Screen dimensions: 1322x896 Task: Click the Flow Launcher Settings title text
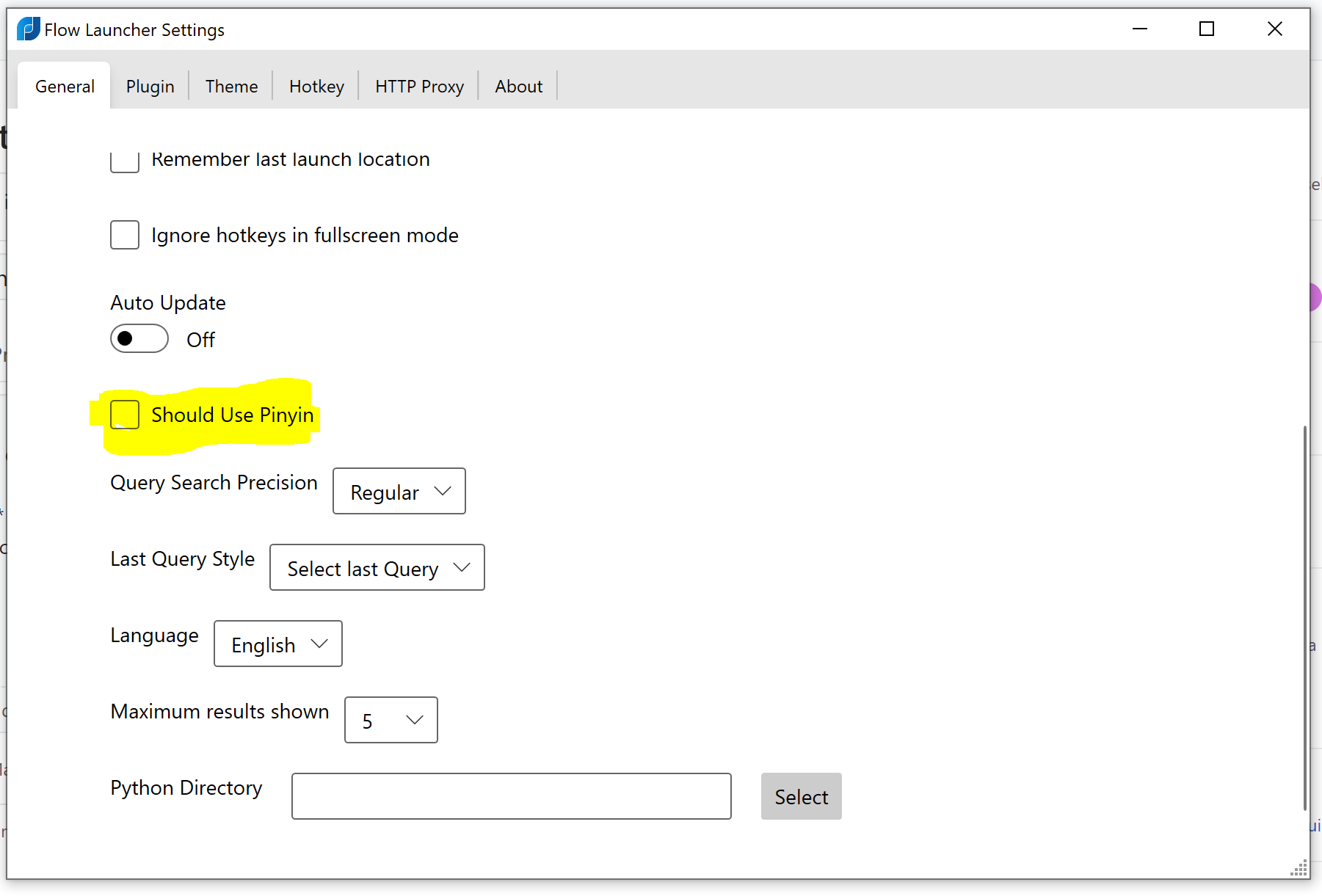134,30
